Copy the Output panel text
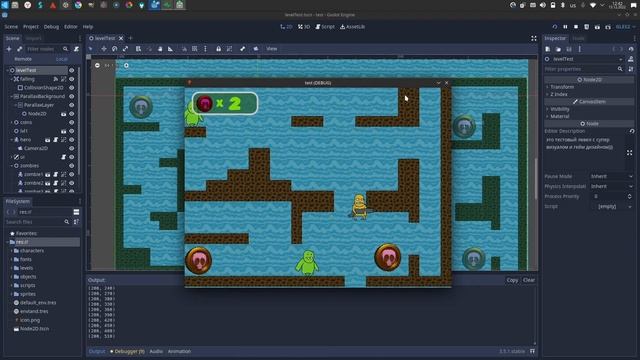 pyautogui.click(x=512, y=280)
